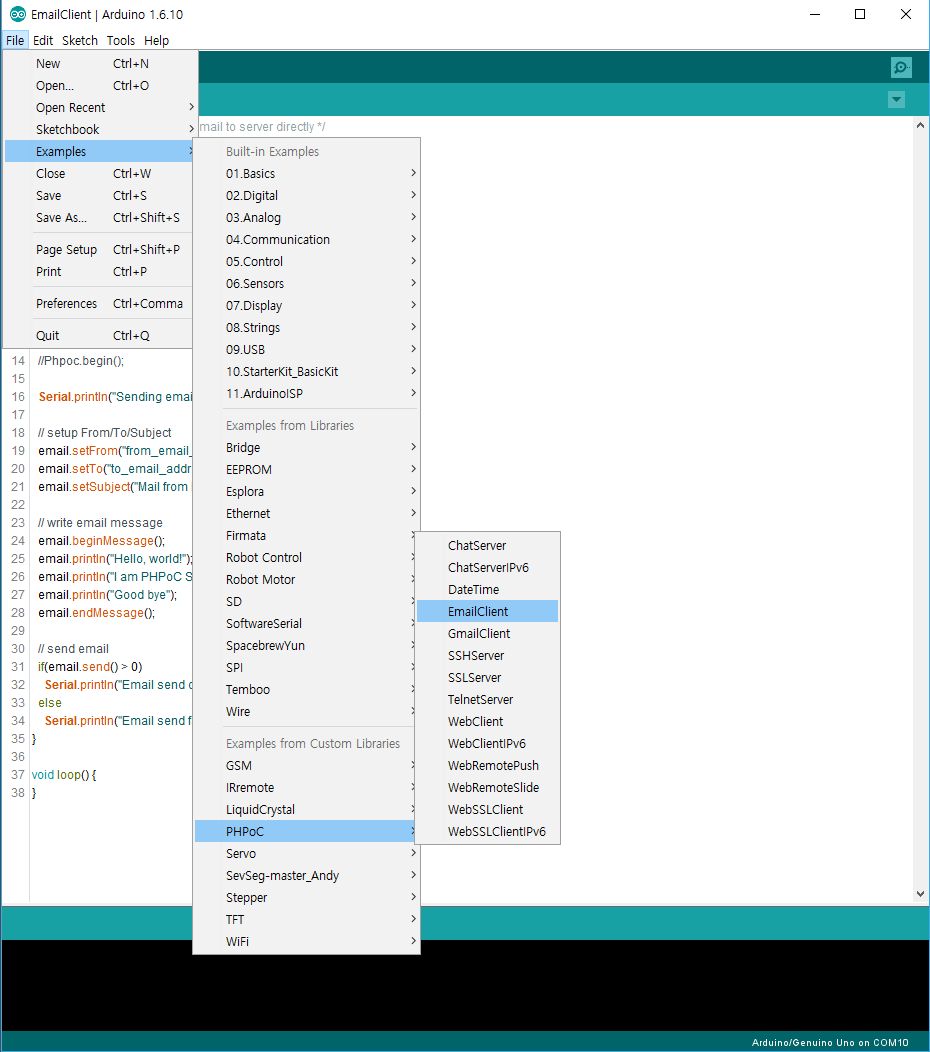Open the Temboo library examples
The width and height of the screenshot is (930, 1052).
[307, 690]
